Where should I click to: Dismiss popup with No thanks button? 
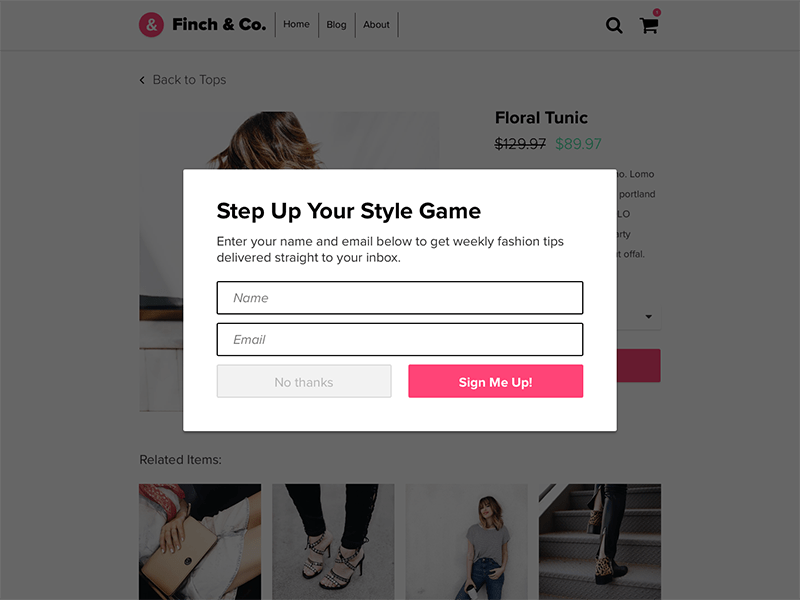(x=304, y=381)
